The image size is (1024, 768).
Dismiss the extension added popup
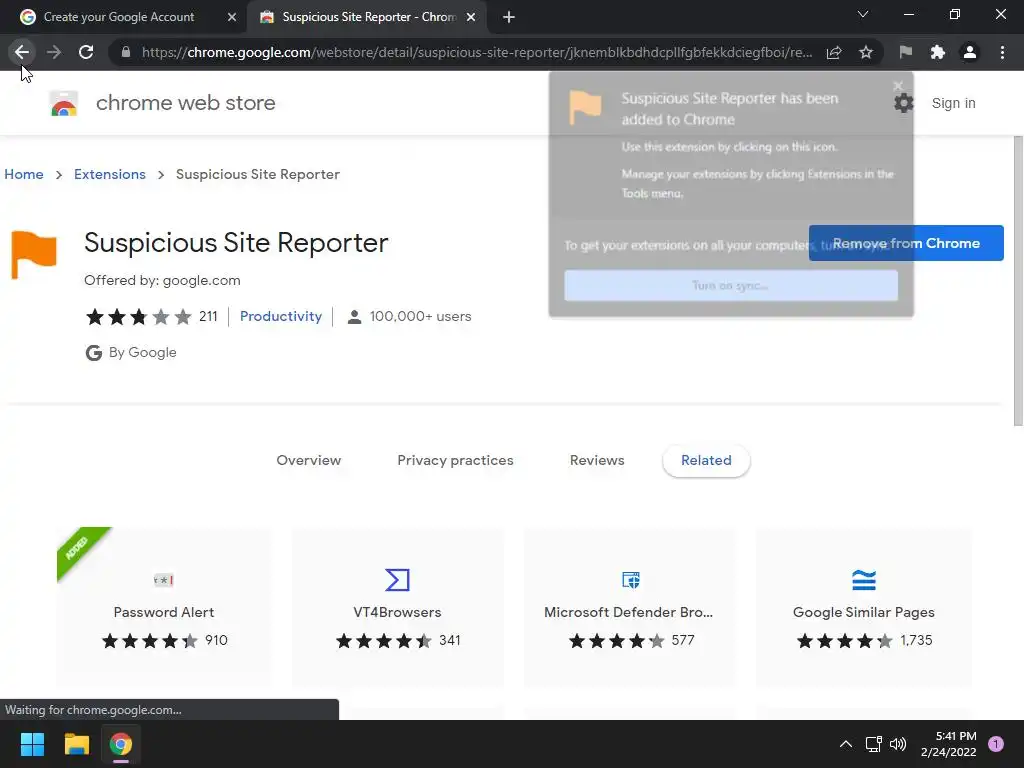click(898, 86)
